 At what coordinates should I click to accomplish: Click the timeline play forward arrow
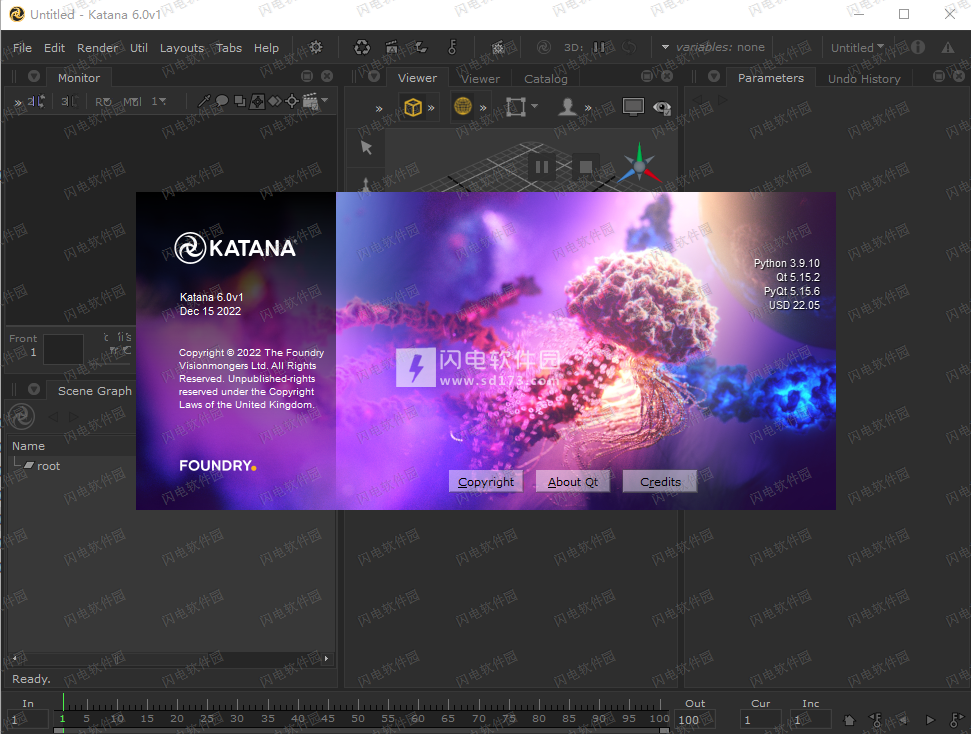(930, 720)
